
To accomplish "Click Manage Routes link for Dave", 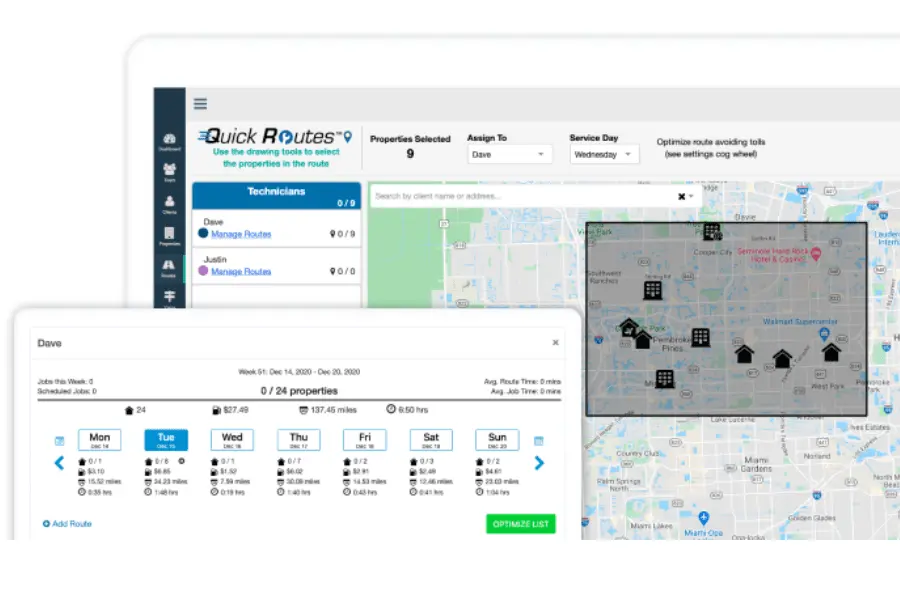I will pos(241,234).
